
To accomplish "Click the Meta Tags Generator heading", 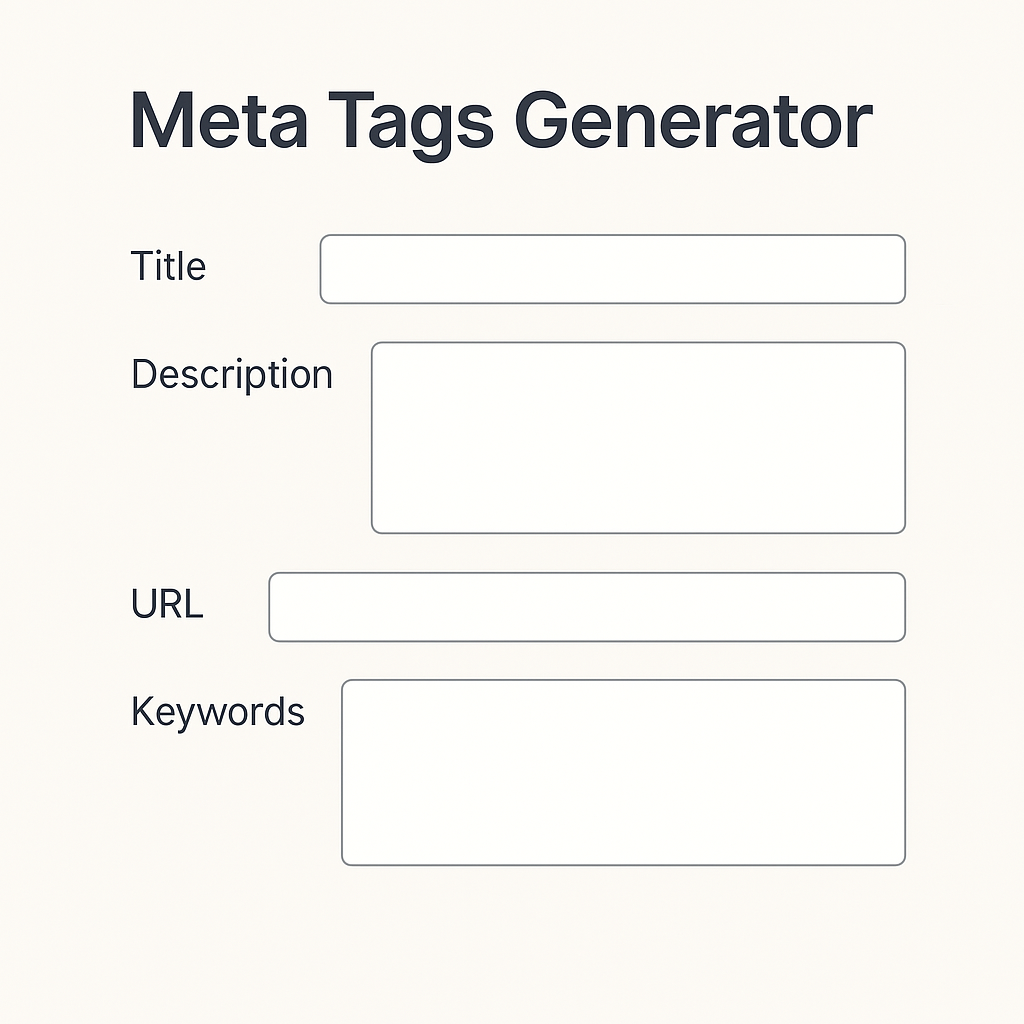I will [502, 124].
